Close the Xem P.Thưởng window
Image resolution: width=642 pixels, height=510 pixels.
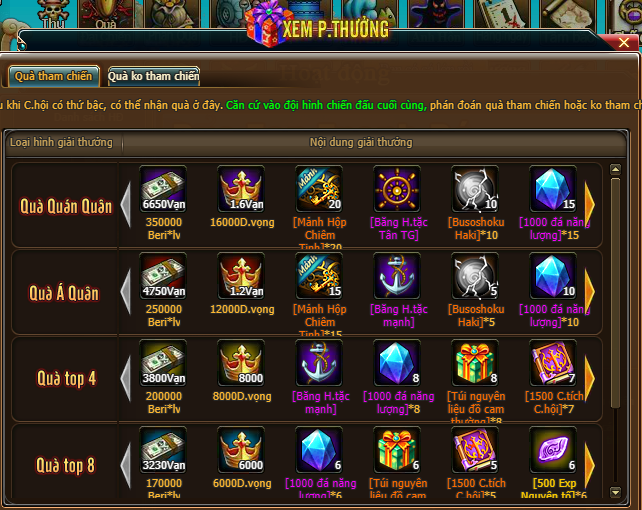click(x=624, y=43)
